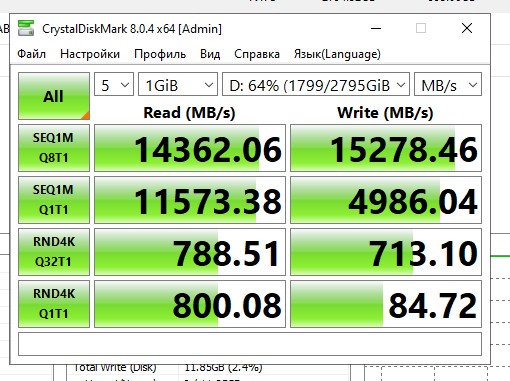Click the RND4K Q32T1 write value 713.10
The width and height of the screenshot is (510, 381).
tap(386, 252)
